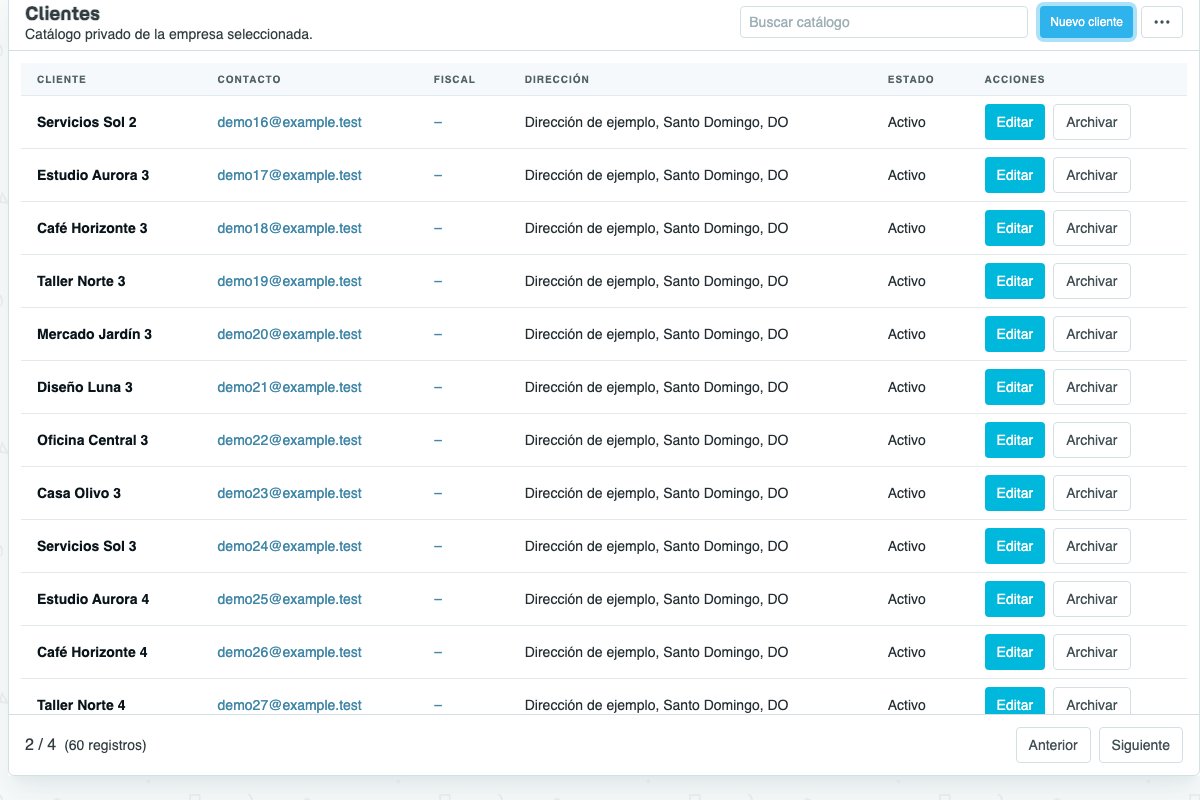Image resolution: width=1200 pixels, height=800 pixels.
Task: Open email link demo16@example.test
Action: [x=290, y=122]
